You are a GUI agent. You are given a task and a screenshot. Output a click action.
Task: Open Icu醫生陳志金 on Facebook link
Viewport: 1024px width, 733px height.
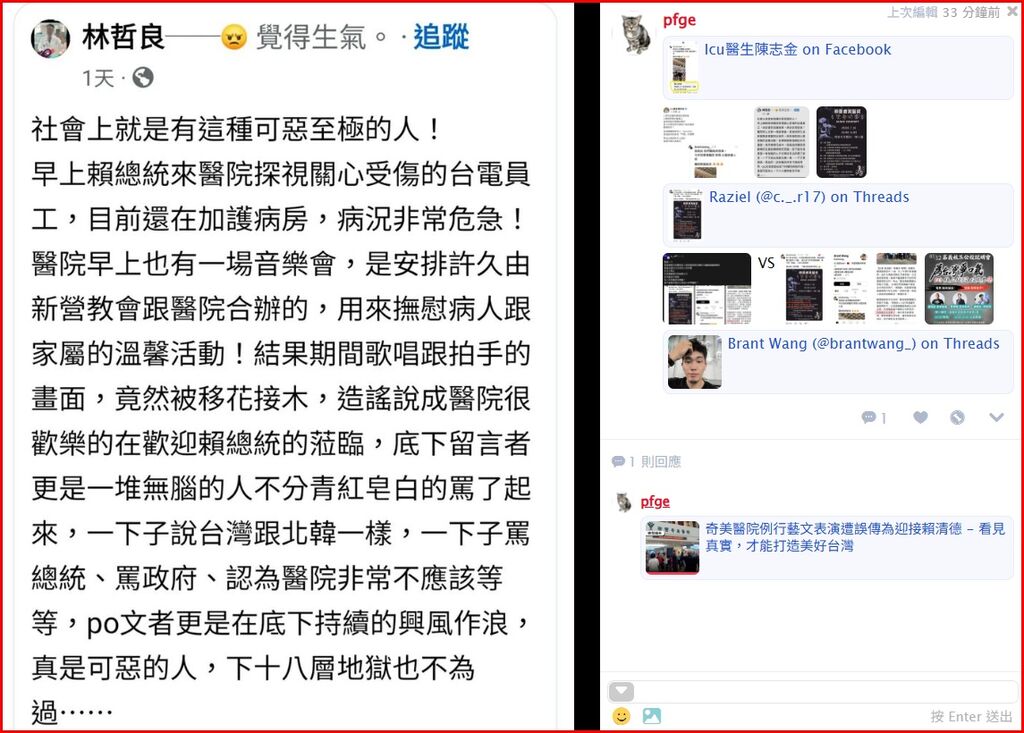[x=797, y=50]
